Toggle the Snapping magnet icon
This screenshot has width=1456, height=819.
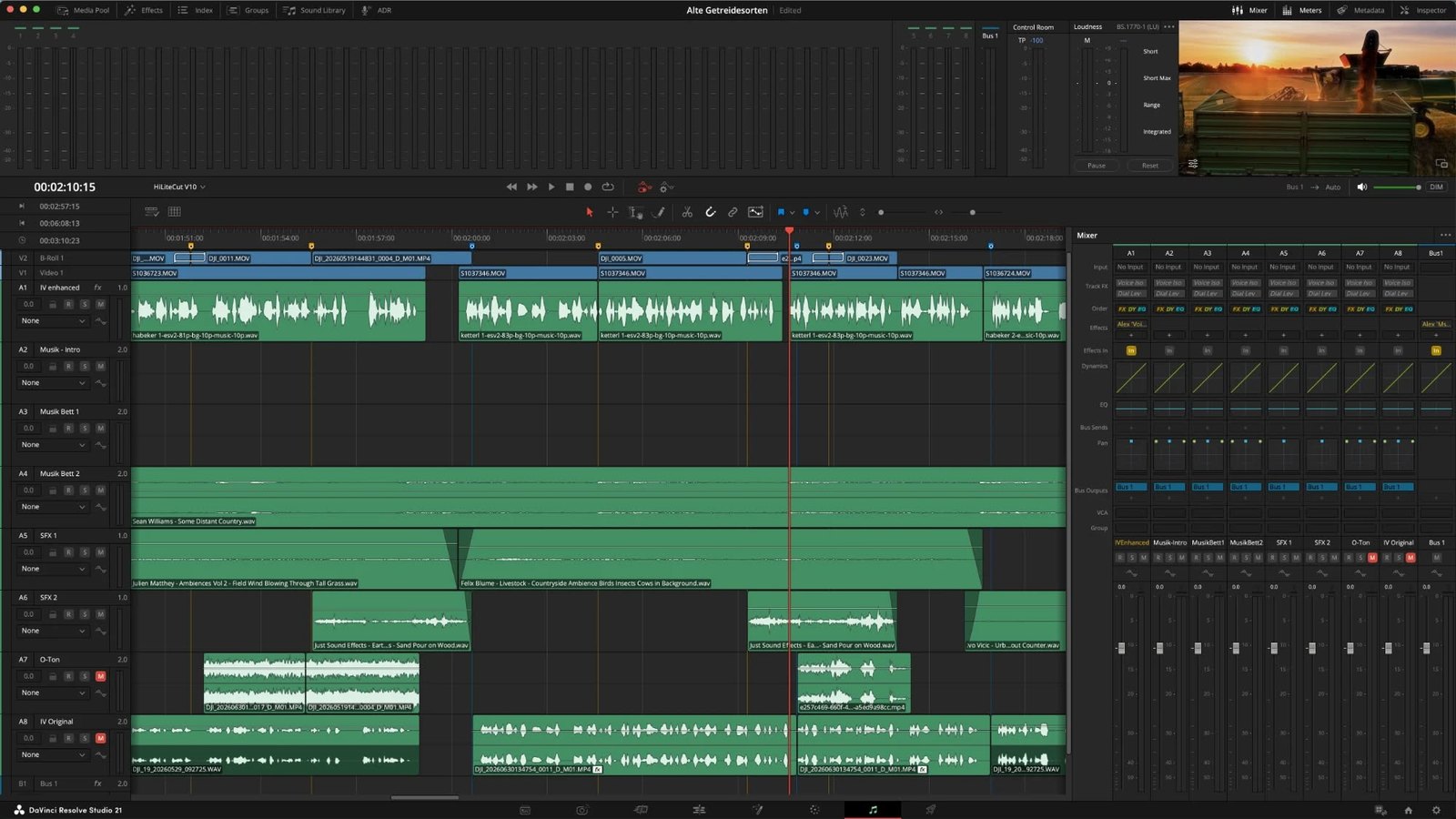pos(711,212)
